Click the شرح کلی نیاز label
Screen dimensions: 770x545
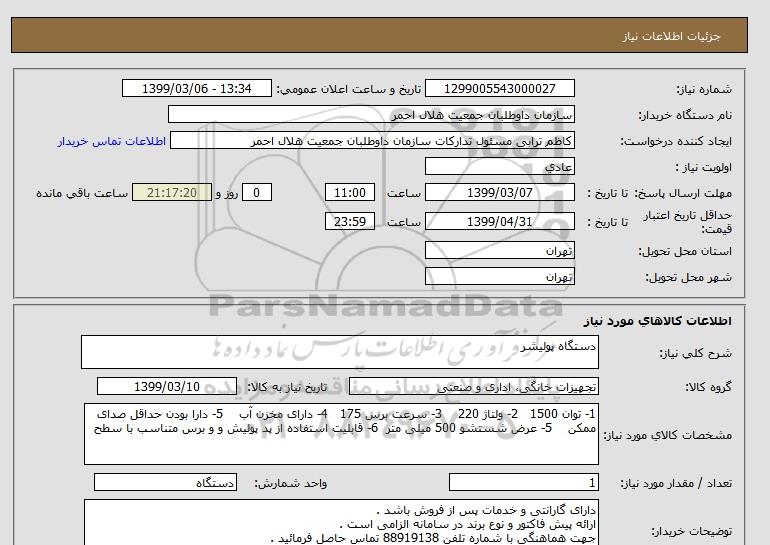point(695,353)
